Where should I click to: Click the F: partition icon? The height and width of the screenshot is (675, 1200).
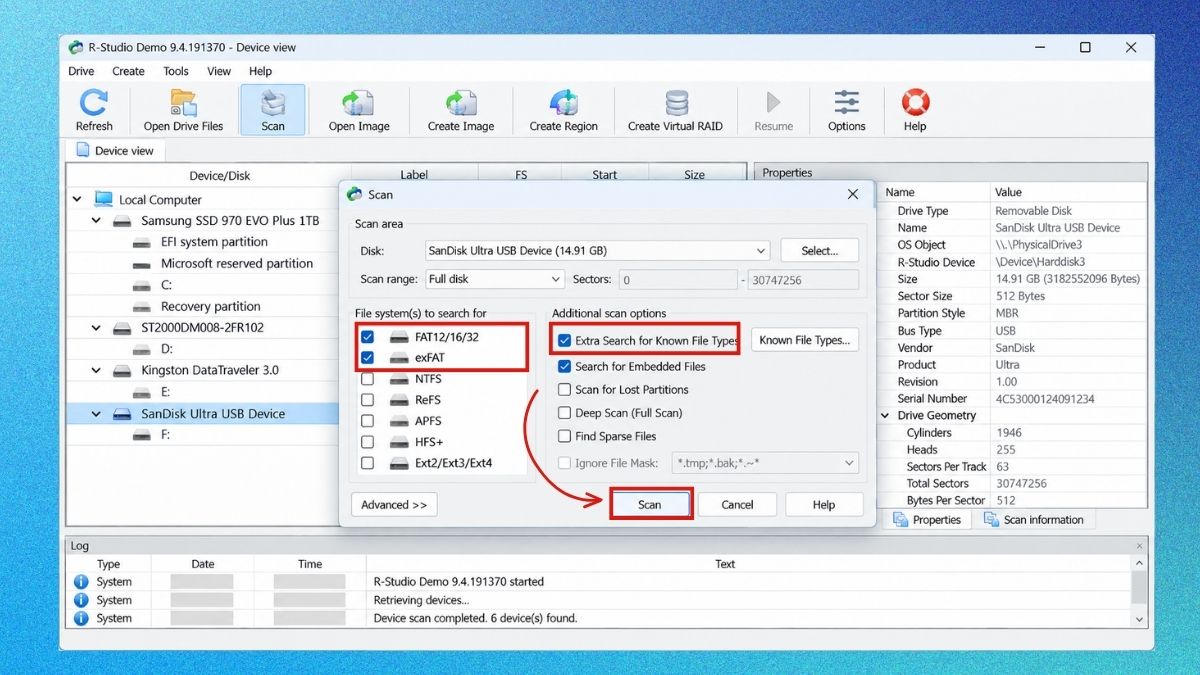click(143, 435)
